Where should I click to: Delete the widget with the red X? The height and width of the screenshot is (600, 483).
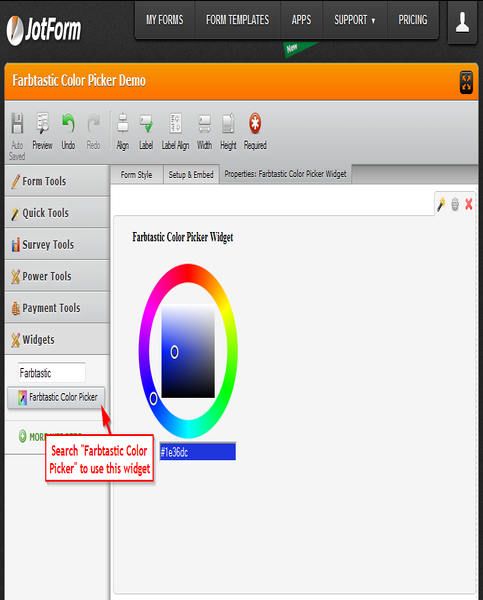coord(468,204)
